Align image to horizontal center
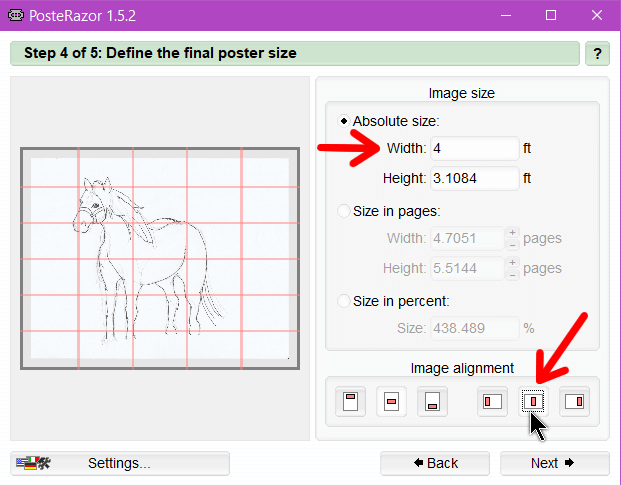Image resolution: width=621 pixels, height=485 pixels. point(533,402)
